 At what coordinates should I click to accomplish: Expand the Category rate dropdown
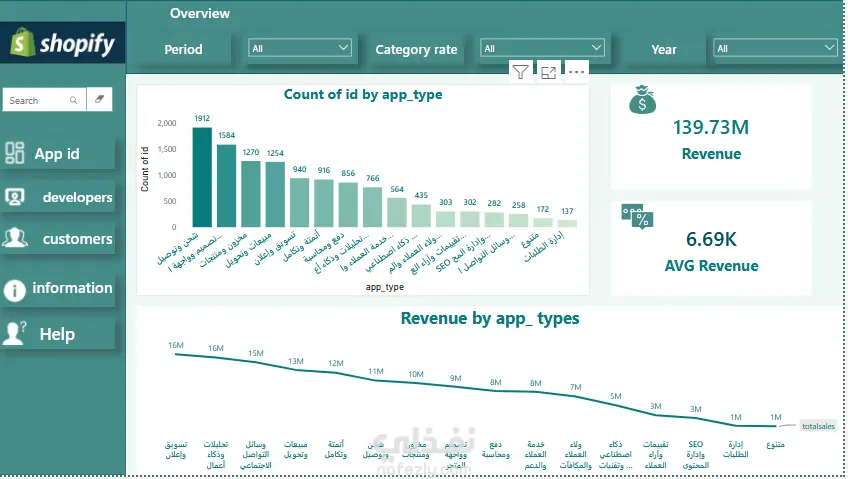(542, 48)
